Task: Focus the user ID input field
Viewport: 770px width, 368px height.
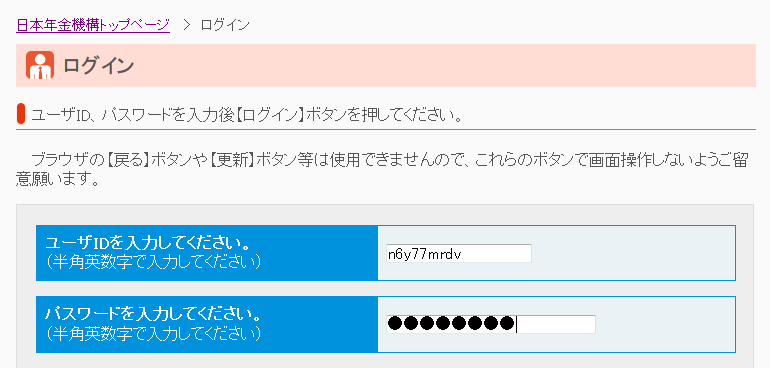Action: [459, 254]
